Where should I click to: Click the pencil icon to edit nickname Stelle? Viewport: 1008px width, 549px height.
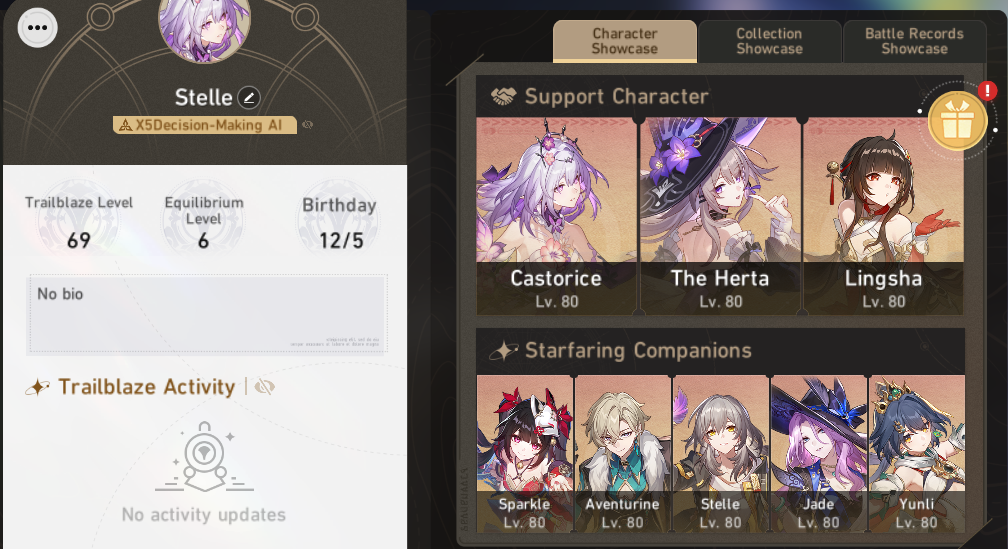click(x=249, y=98)
